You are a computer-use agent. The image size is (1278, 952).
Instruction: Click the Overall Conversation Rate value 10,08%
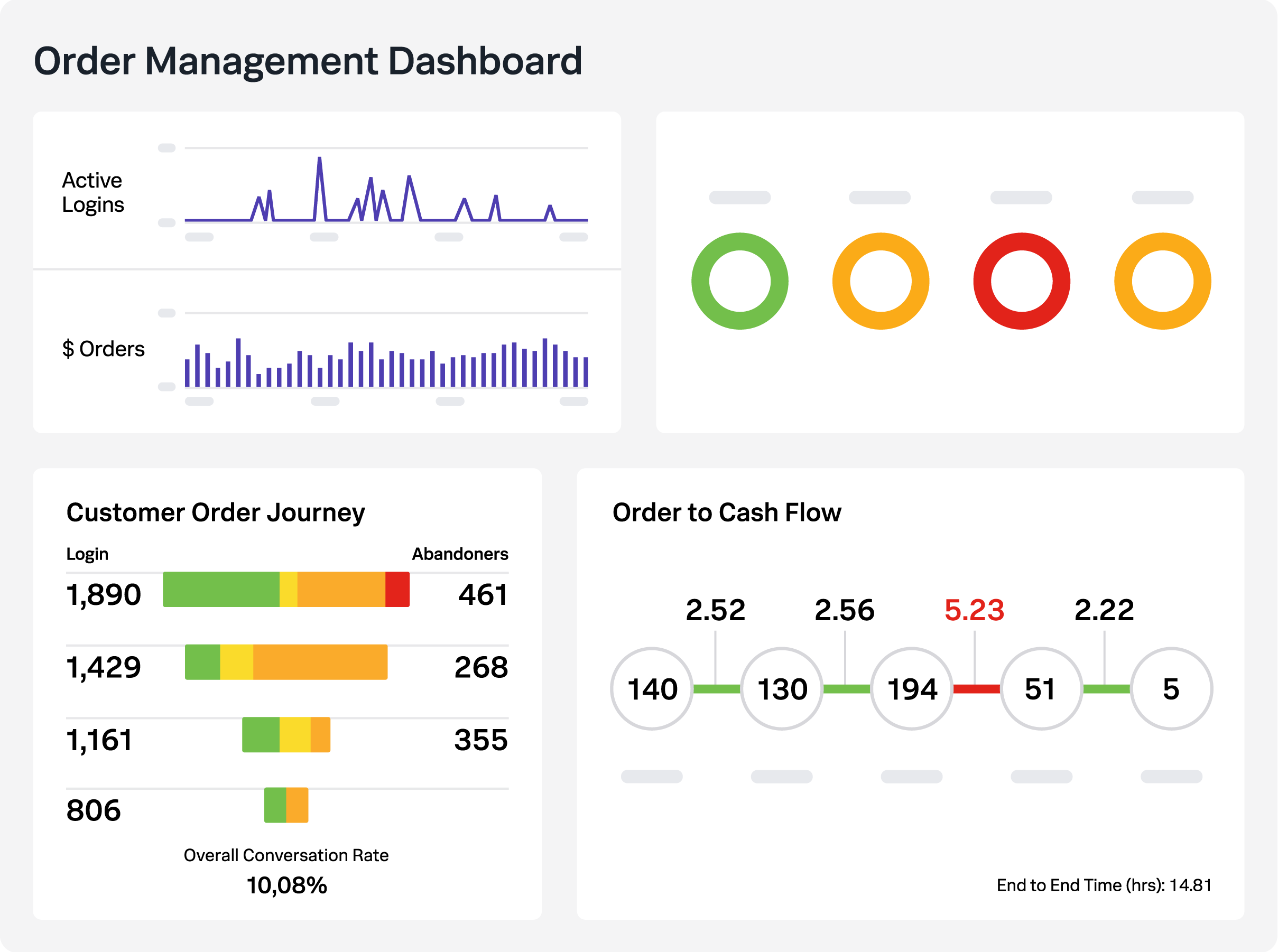286,886
